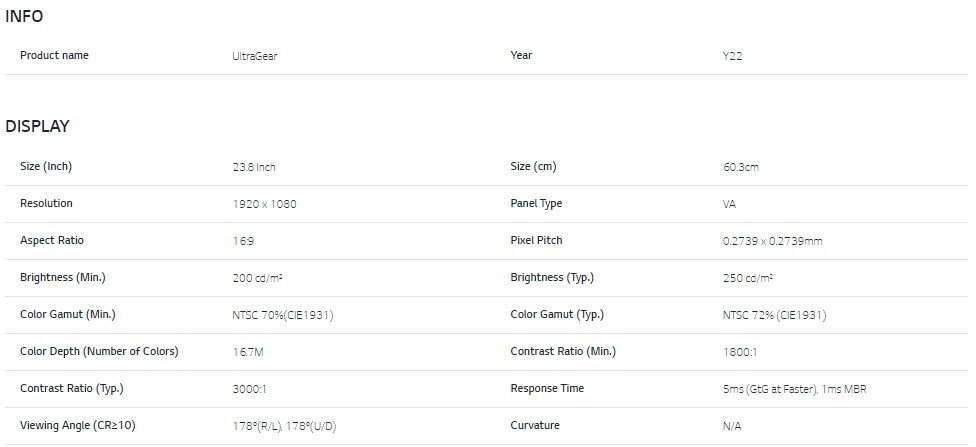Click the INFO section heading
Screen dimensions: 976x447
24,16
